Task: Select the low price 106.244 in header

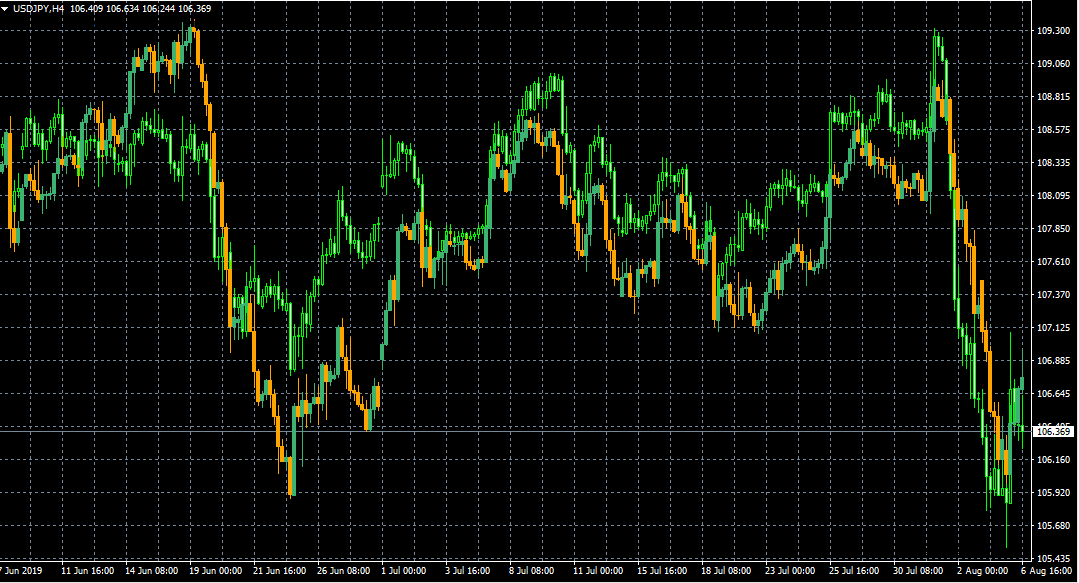Action: [158, 9]
